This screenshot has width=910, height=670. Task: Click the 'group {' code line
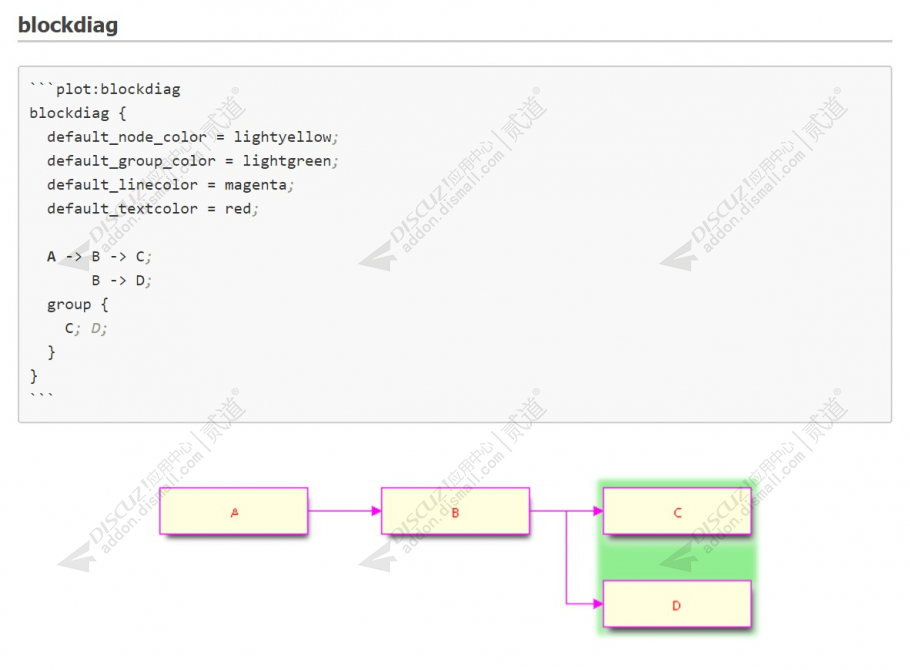click(x=78, y=304)
